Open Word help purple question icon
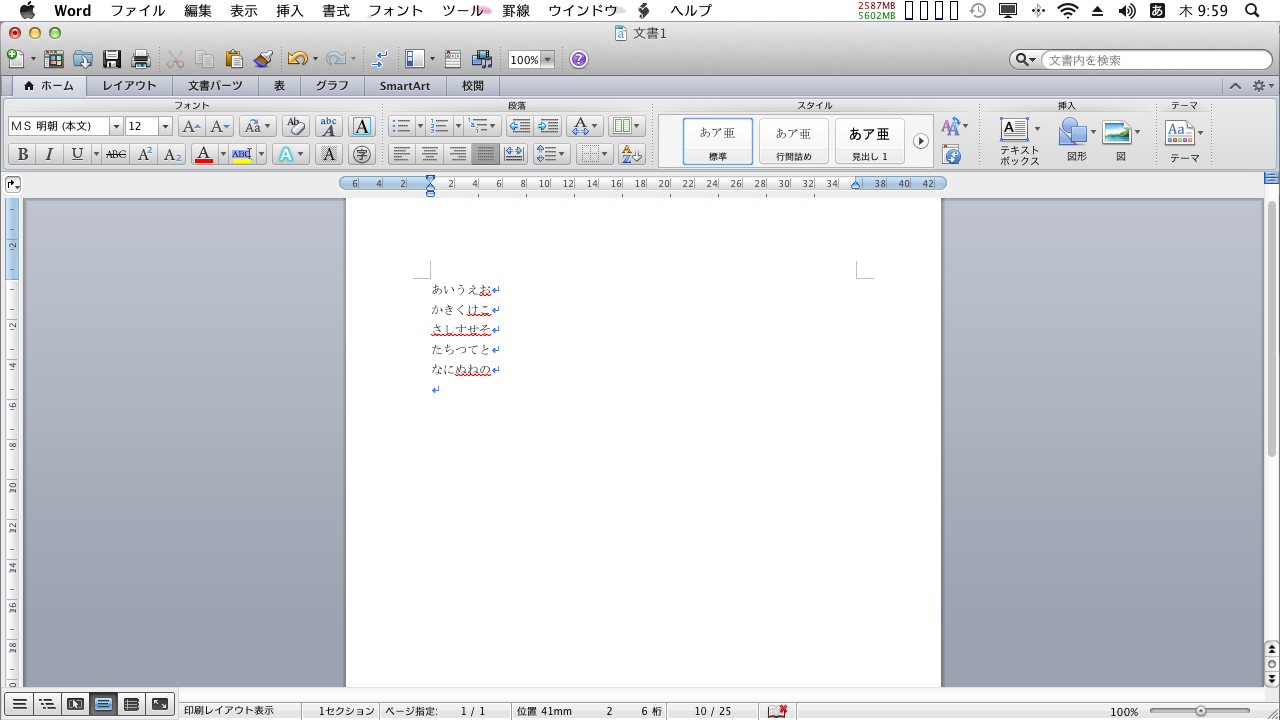The image size is (1280, 720). tap(579, 59)
